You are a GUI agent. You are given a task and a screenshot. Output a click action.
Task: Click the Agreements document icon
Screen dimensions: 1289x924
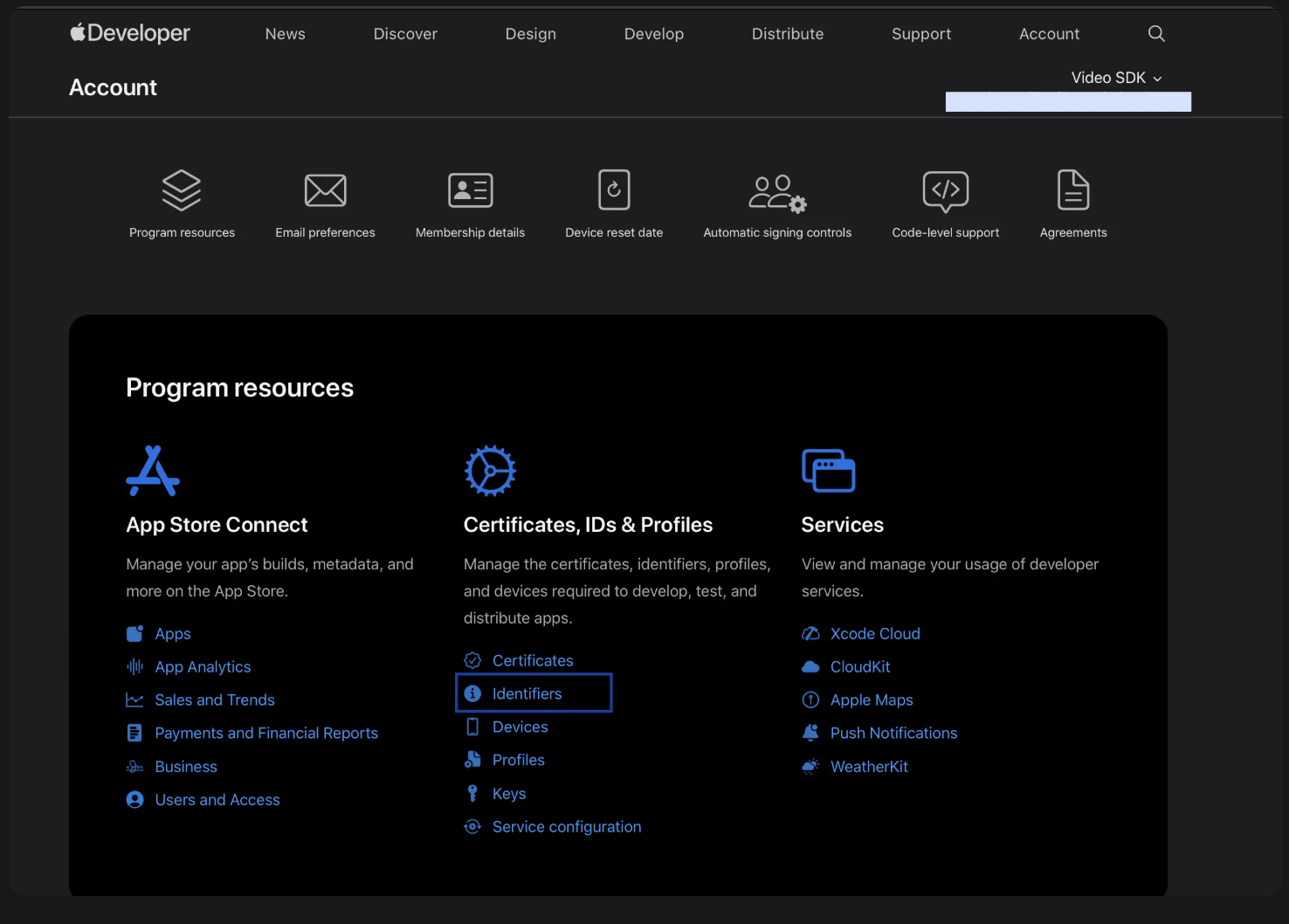pyautogui.click(x=1073, y=190)
